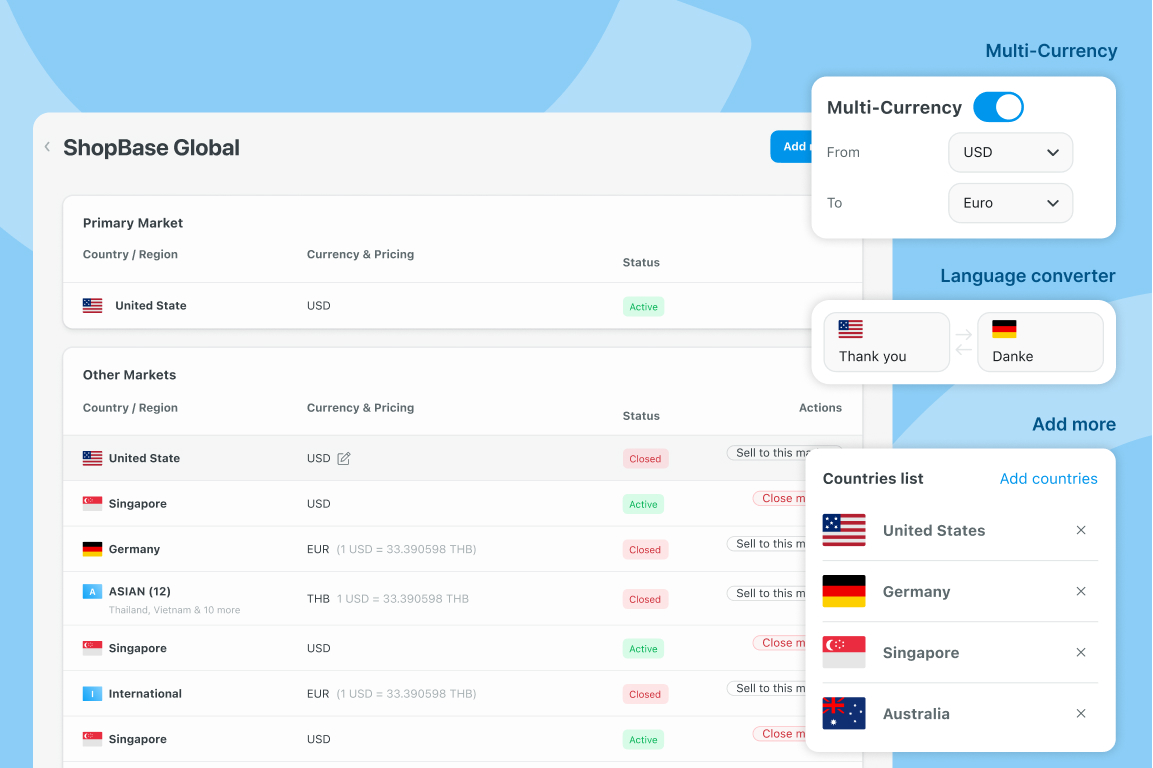Click the back arrow beside ShopBase Global
1153x768 pixels.
point(47,147)
